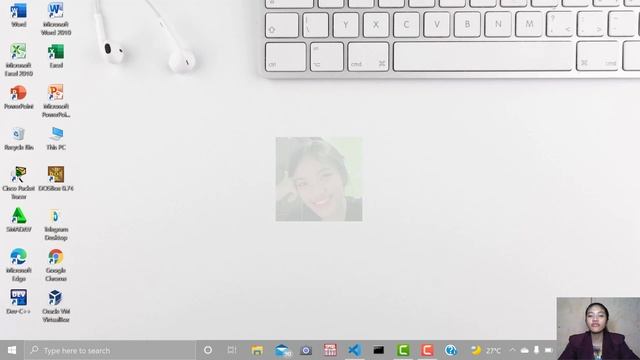Switch to the green Camtasia taskbar icon
The height and width of the screenshot is (360, 640).
[403, 350]
